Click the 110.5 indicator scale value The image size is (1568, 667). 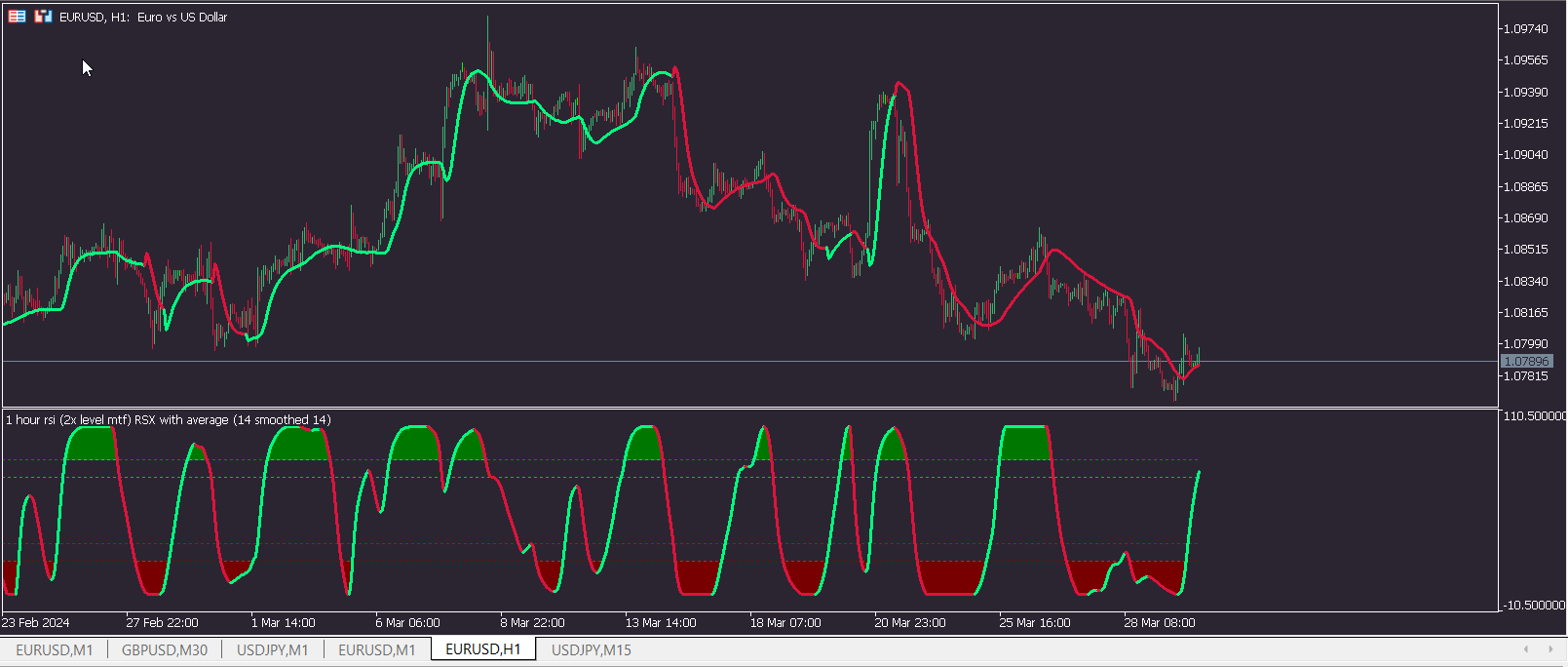1535,416
